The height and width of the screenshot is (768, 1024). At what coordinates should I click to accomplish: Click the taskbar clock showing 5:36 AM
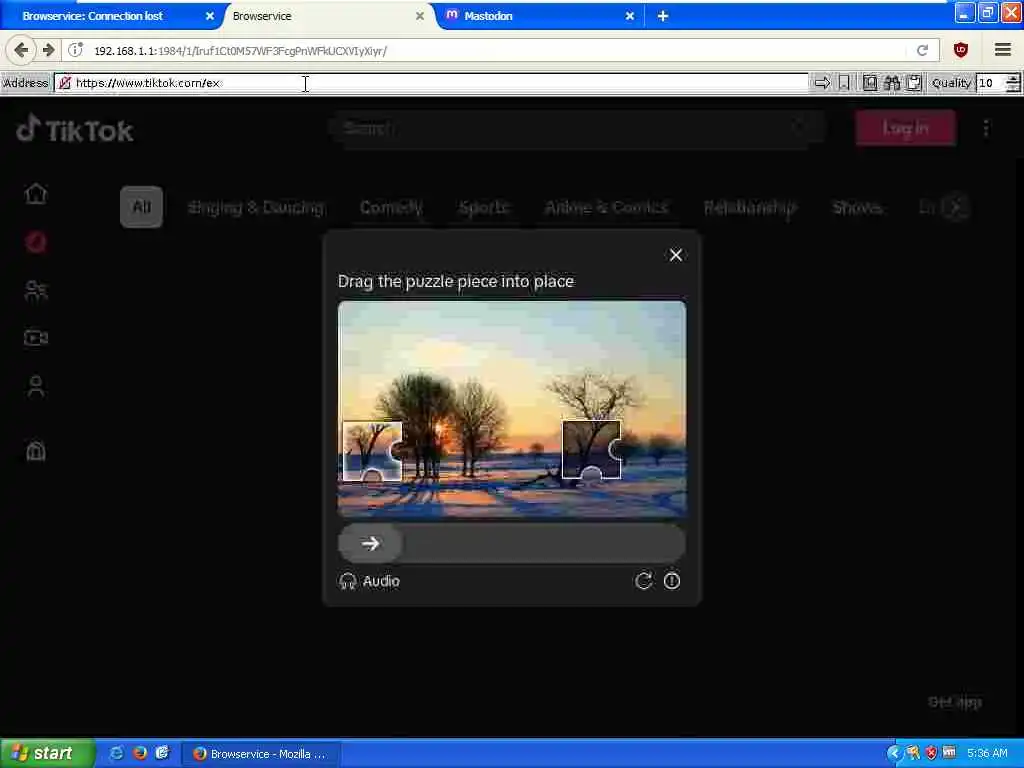tap(987, 753)
